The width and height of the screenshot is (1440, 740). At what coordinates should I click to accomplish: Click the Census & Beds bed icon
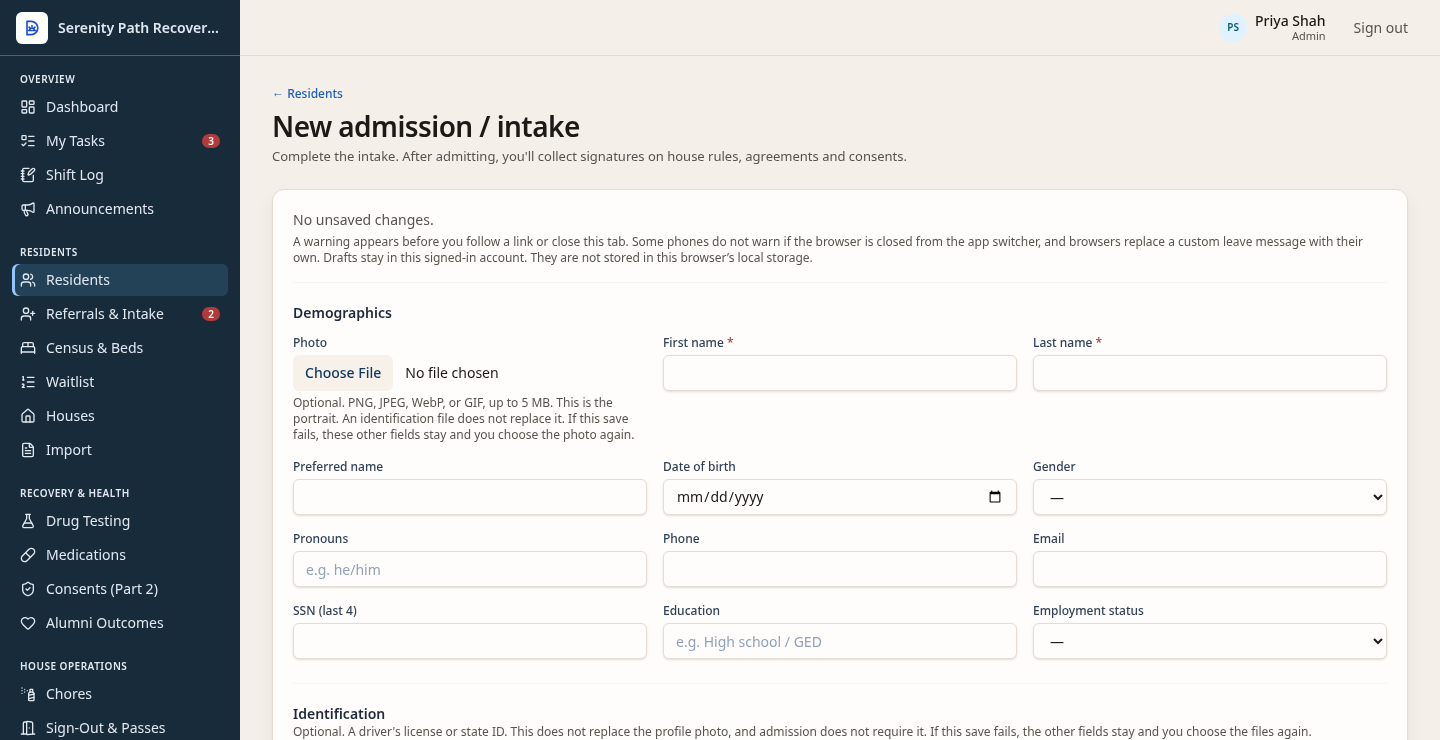coord(28,348)
